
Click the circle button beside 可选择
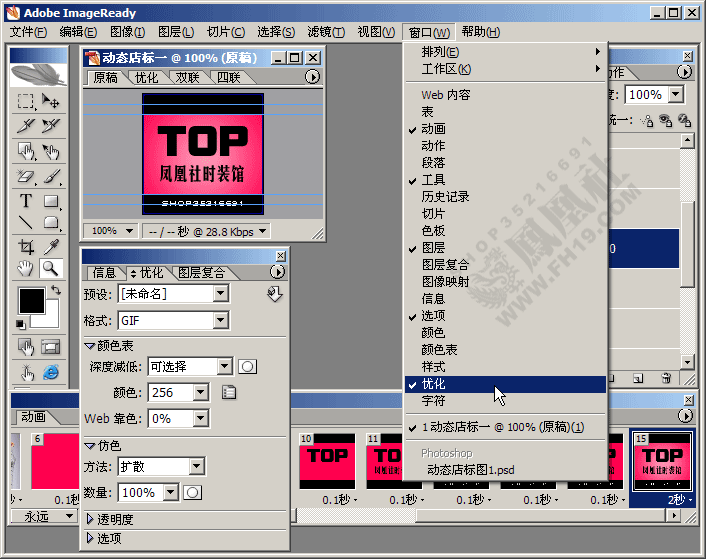(247, 367)
